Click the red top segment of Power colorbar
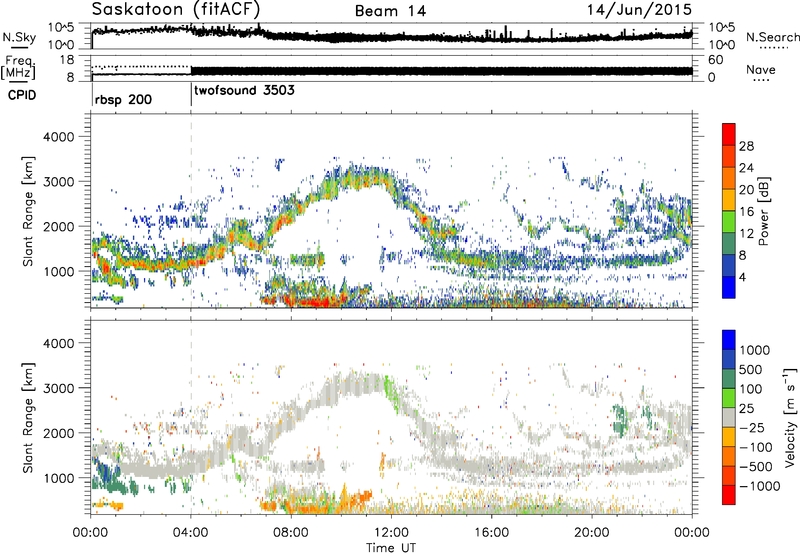This screenshot has height=554, width=800. click(729, 134)
